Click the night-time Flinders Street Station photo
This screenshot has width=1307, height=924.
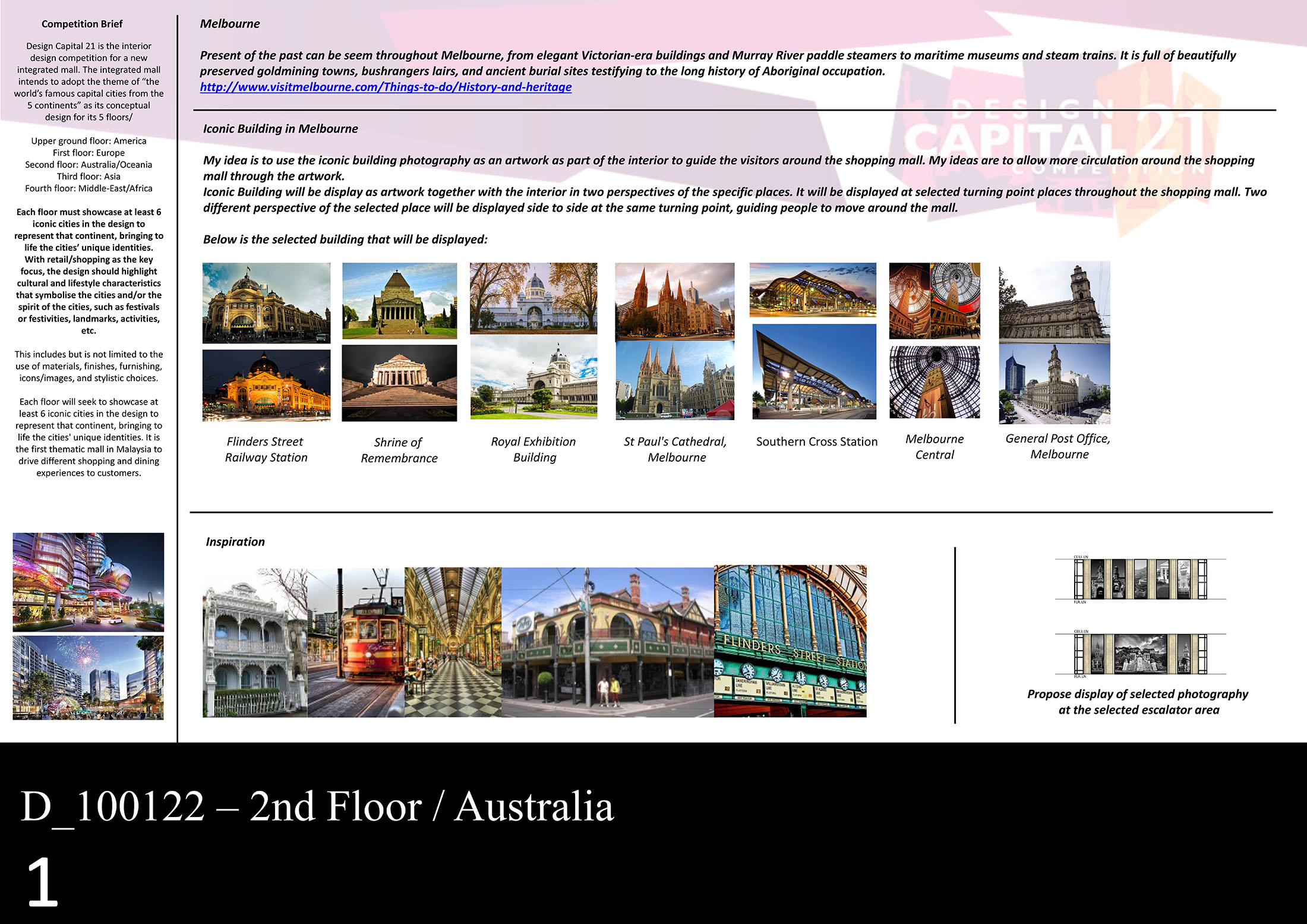266,384
